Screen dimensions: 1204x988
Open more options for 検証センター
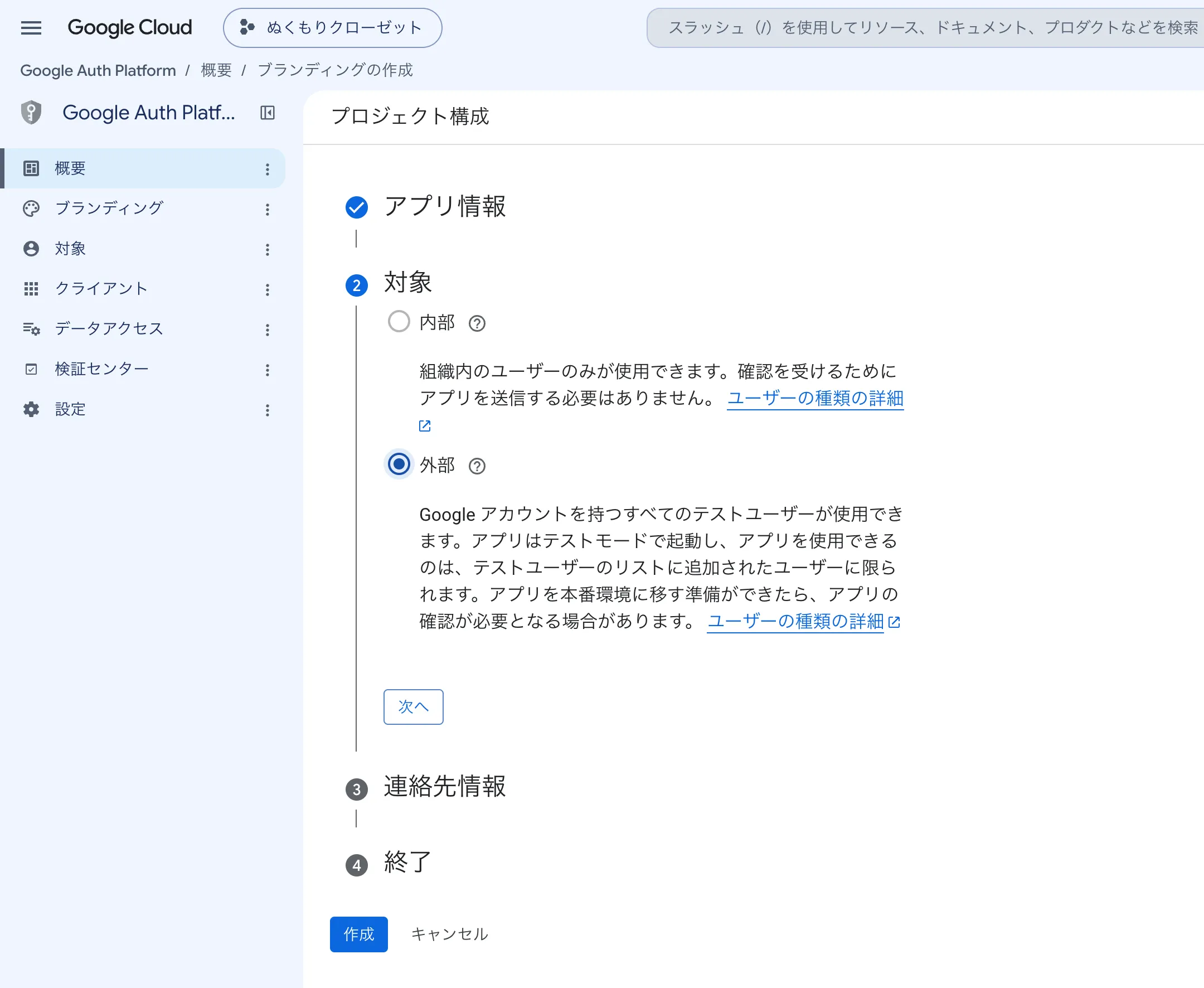coord(268,370)
